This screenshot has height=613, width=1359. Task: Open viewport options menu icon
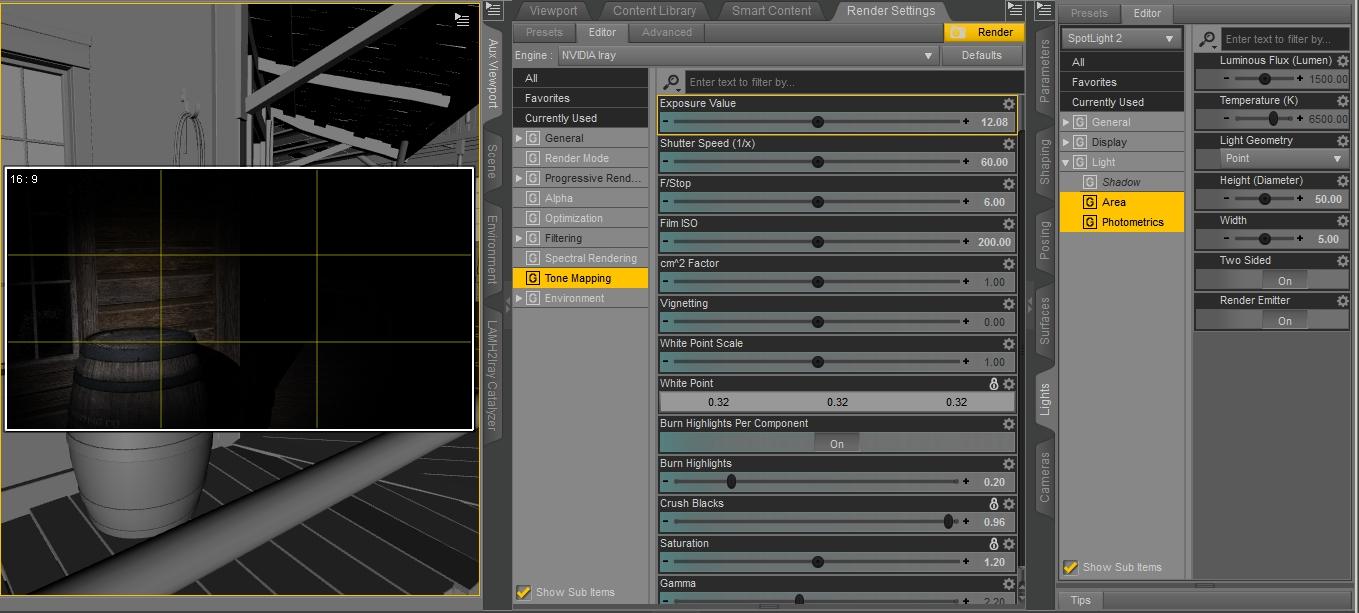point(462,18)
